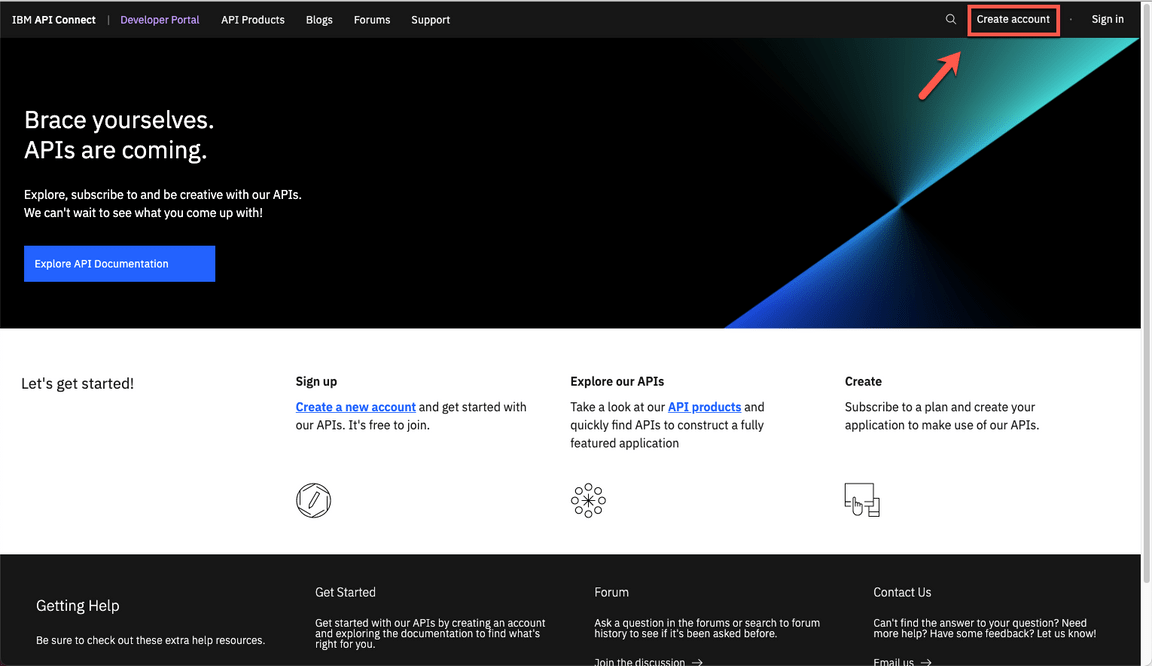
Task: Click the IBM API Connect site name
Action: (x=54, y=20)
